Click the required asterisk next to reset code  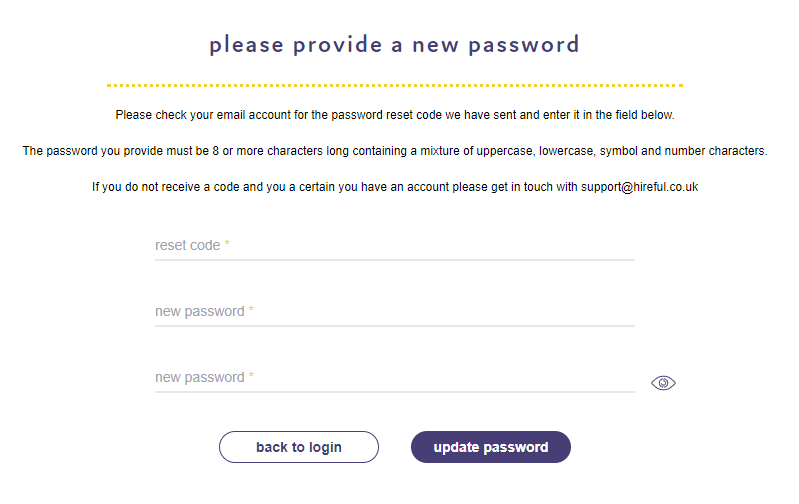coord(227,244)
